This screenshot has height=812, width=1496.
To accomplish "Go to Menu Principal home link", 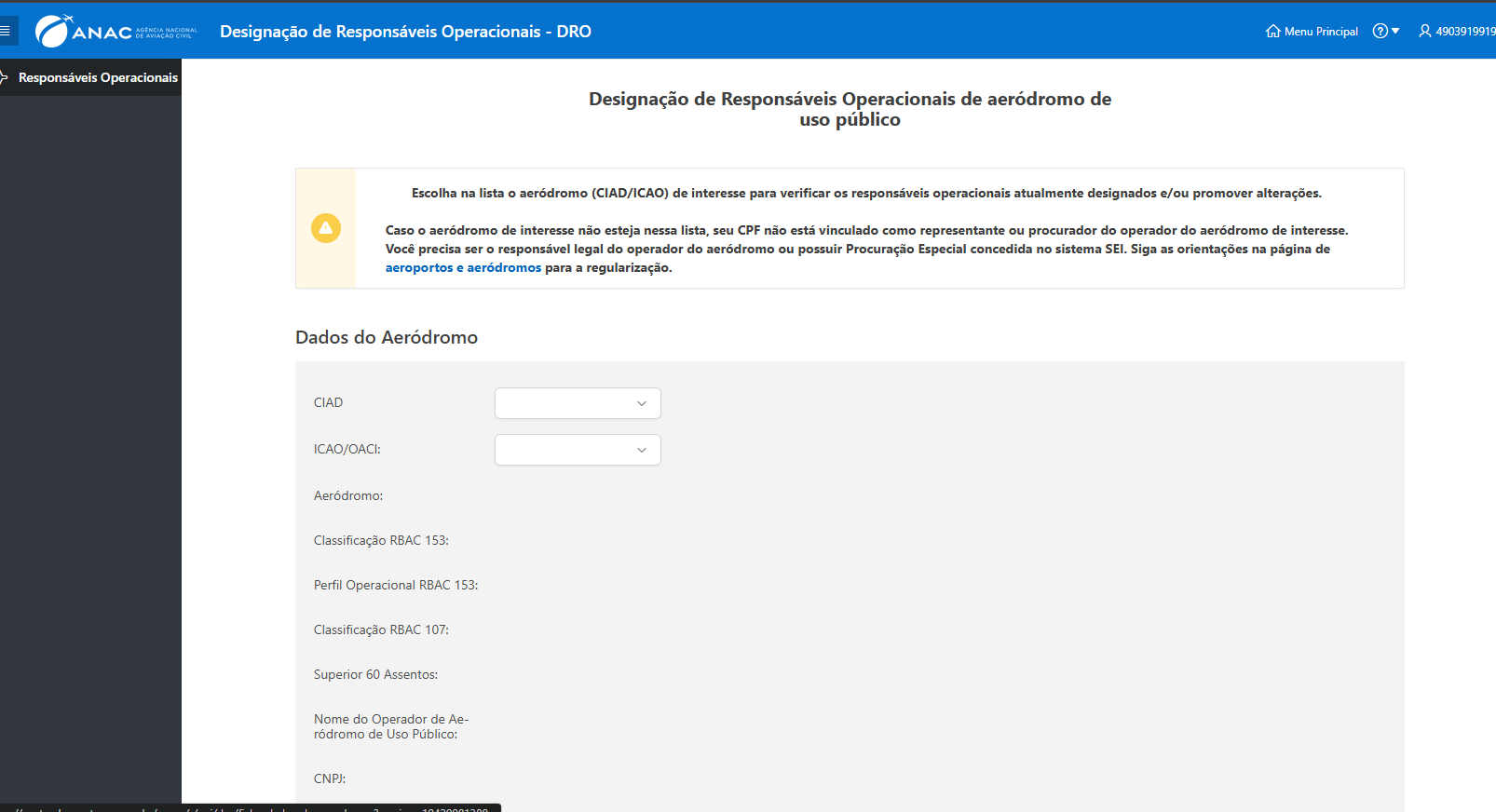I will [1312, 31].
